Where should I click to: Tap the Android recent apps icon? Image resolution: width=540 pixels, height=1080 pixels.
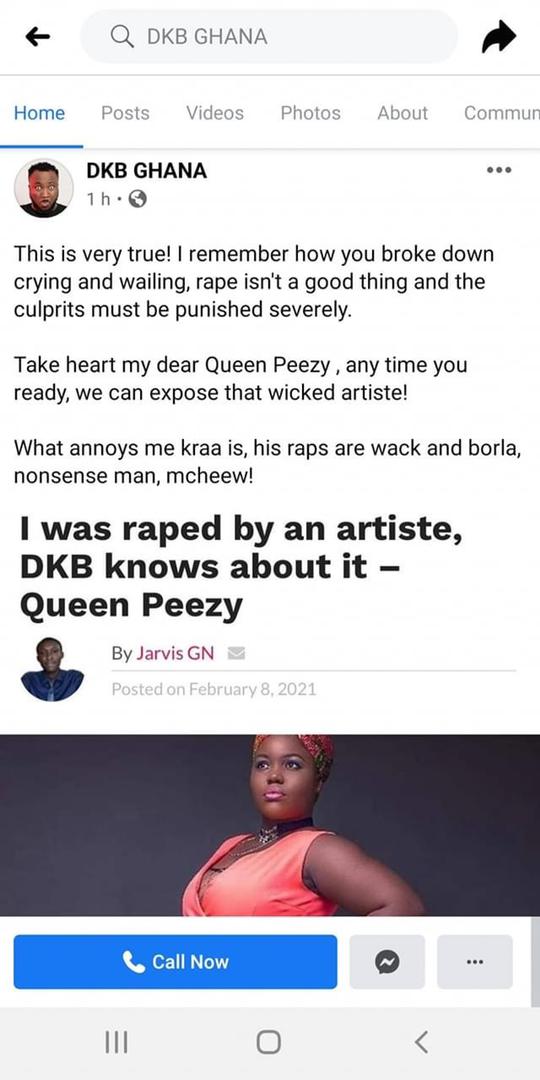pos(116,1042)
